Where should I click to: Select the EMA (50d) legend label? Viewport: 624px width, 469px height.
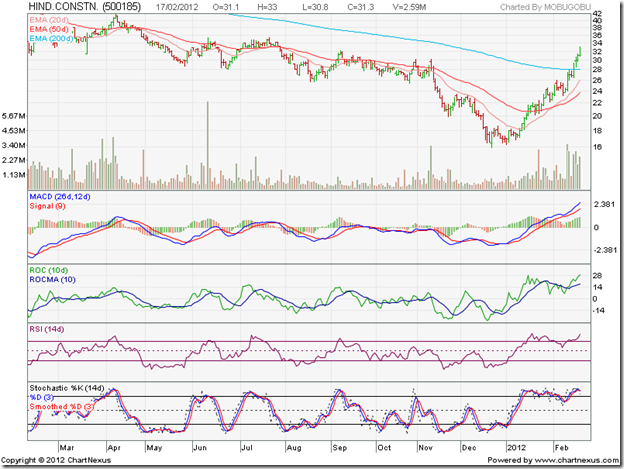click(49, 29)
